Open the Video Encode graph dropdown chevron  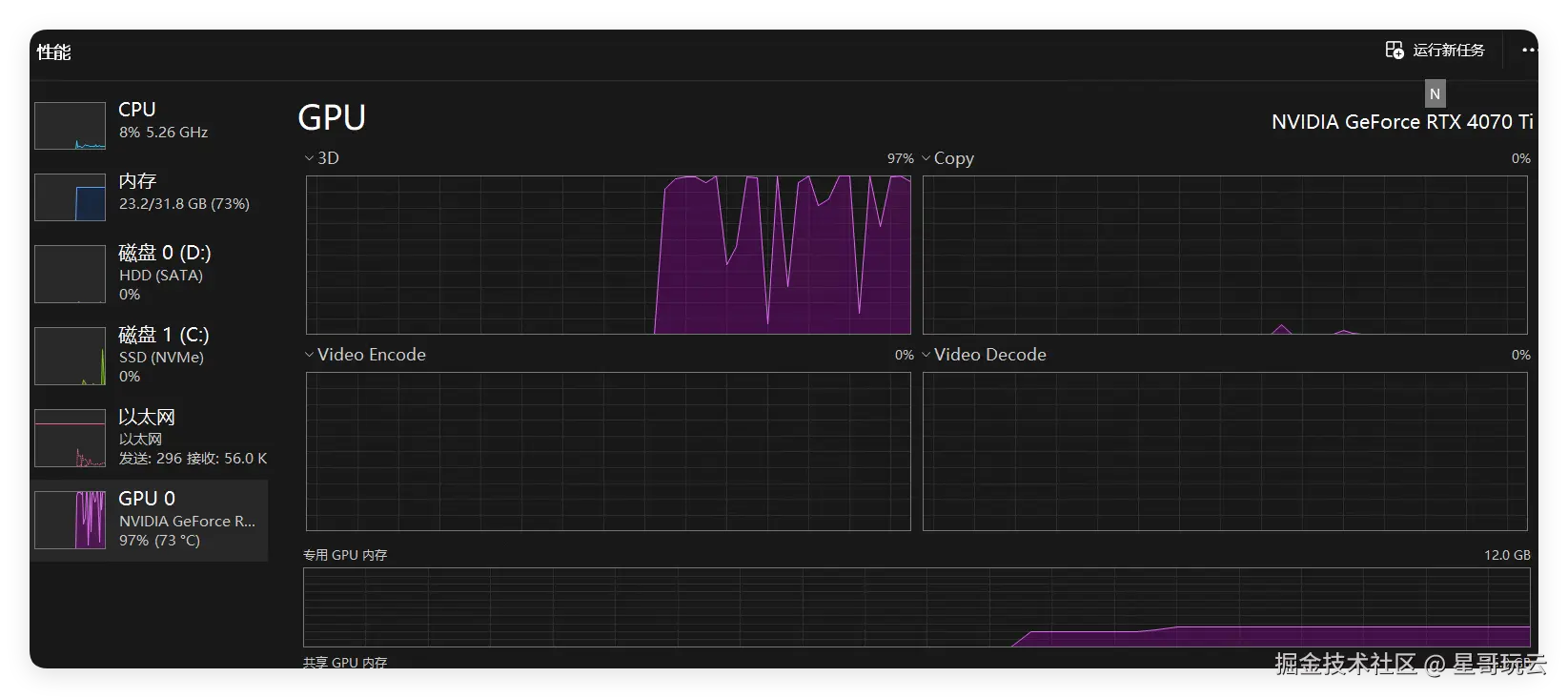pyautogui.click(x=309, y=355)
